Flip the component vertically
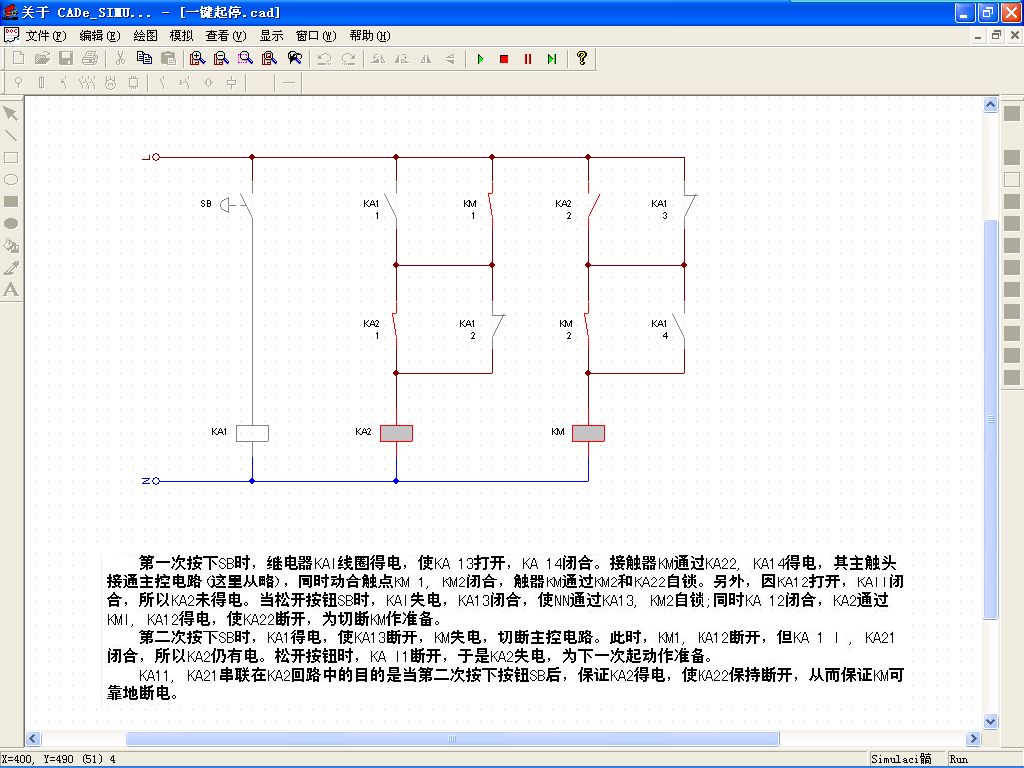The width and height of the screenshot is (1024, 768). [x=450, y=59]
